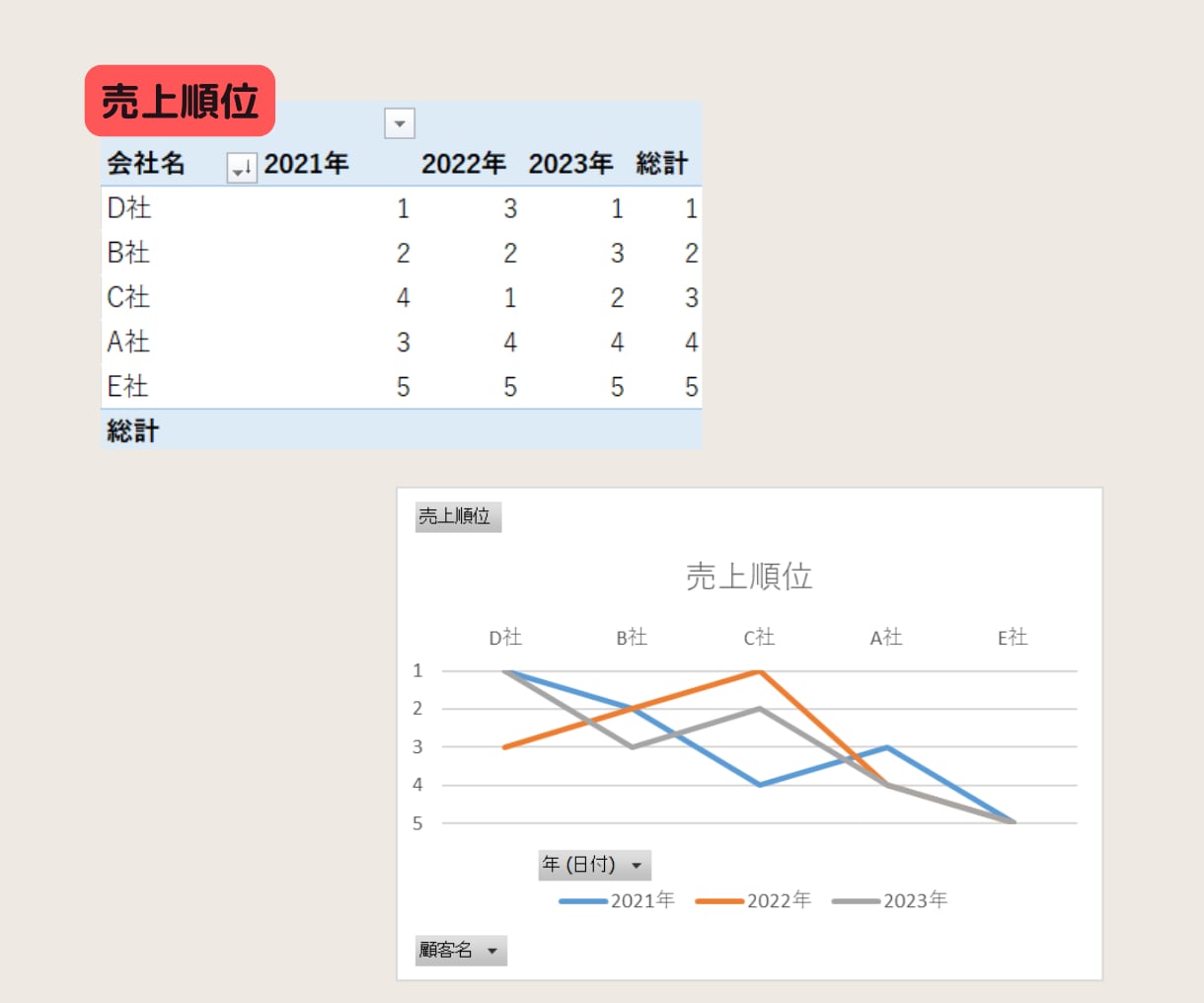
Task: Select the 2023年 legend entry
Action: tap(889, 900)
